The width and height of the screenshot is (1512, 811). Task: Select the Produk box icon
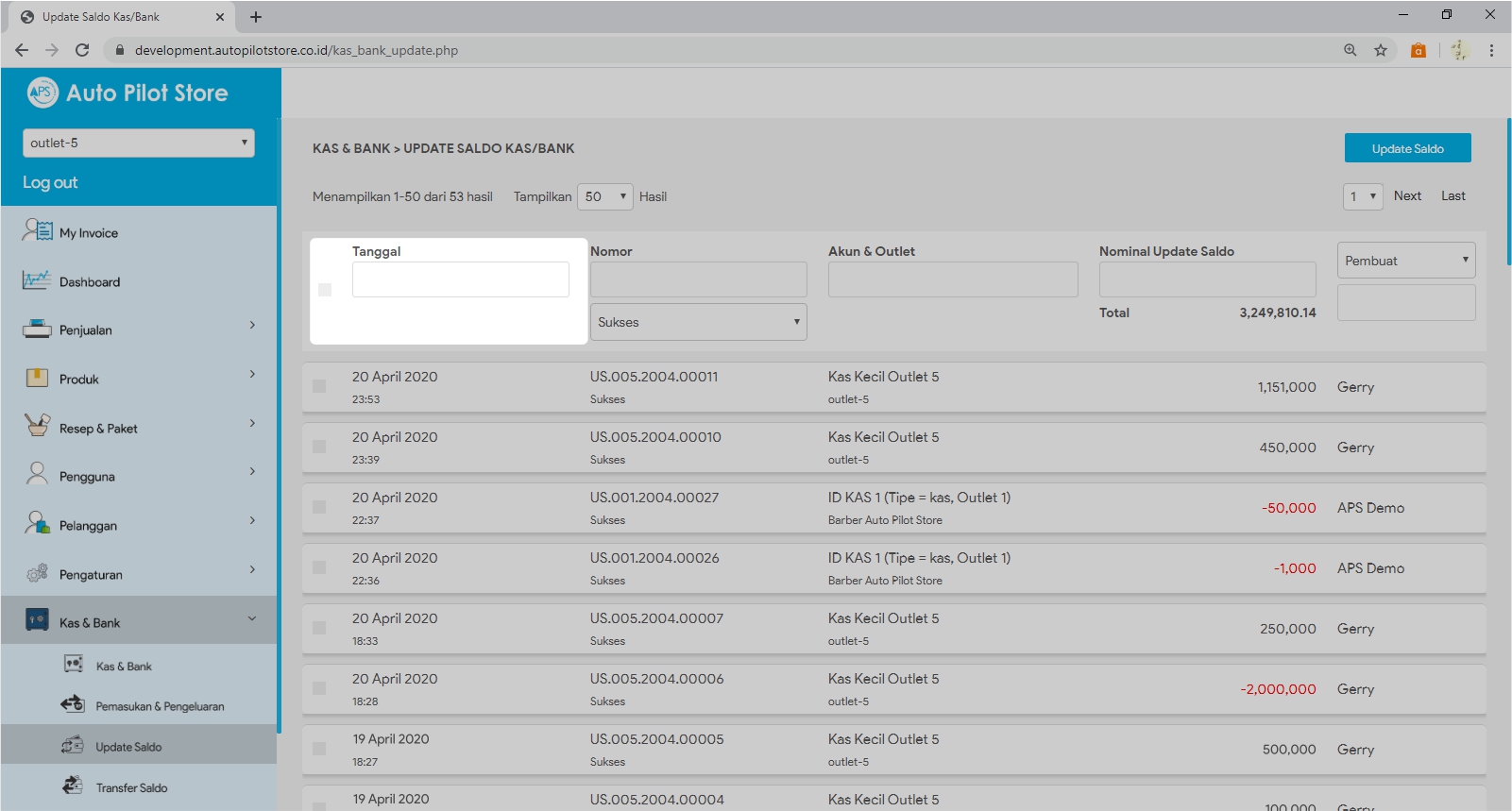37,379
